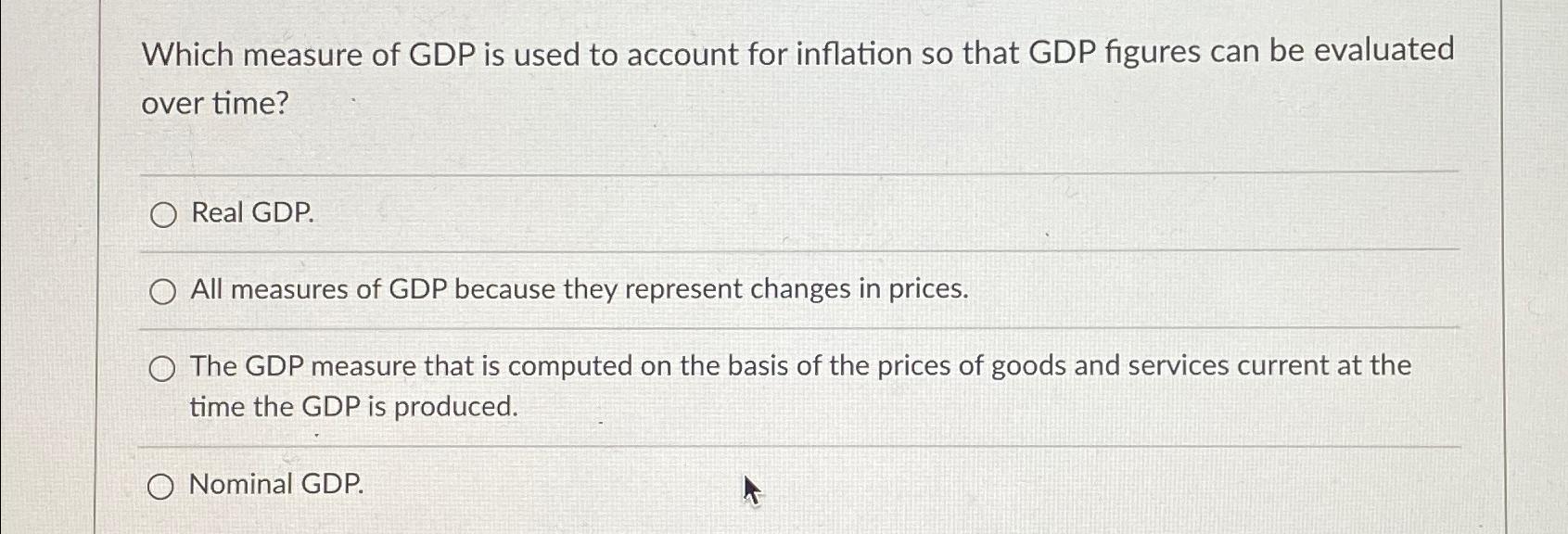Select the Nominal GDP answer option
This screenshot has height=534, width=1568.
[x=274, y=484]
